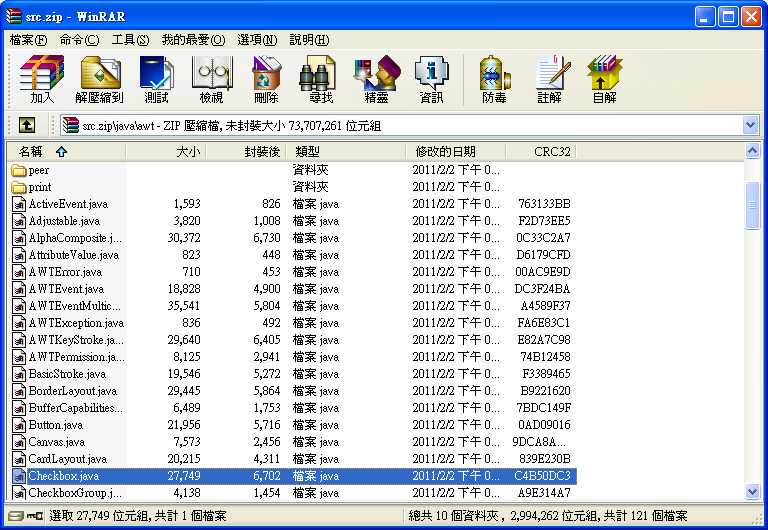Click size value 30,372
This screenshot has height=530, width=768.
click(x=184, y=238)
